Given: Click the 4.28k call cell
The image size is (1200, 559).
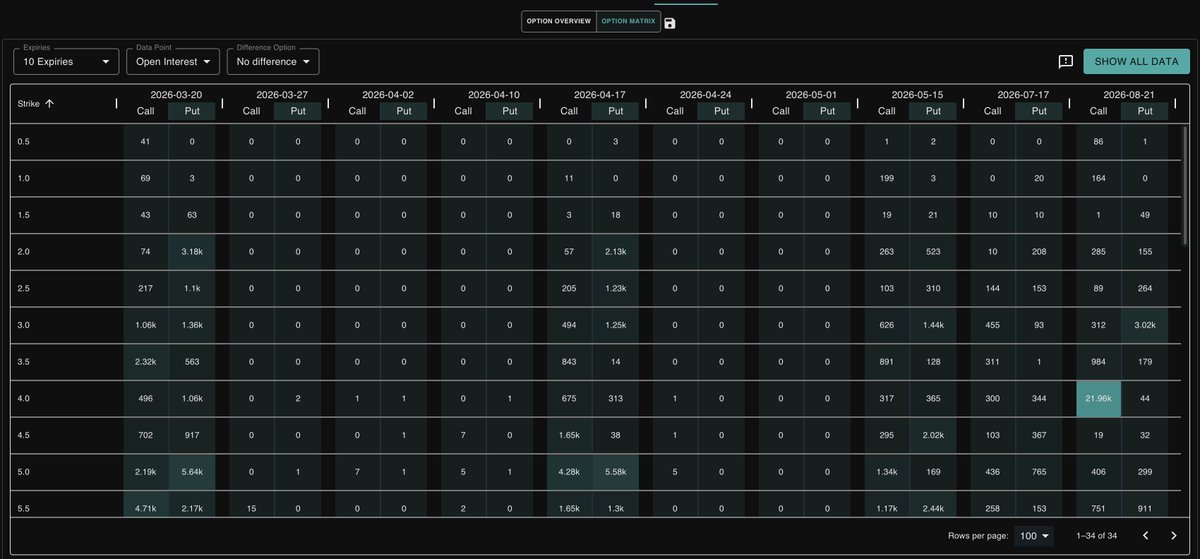Looking at the screenshot, I should (569, 471).
